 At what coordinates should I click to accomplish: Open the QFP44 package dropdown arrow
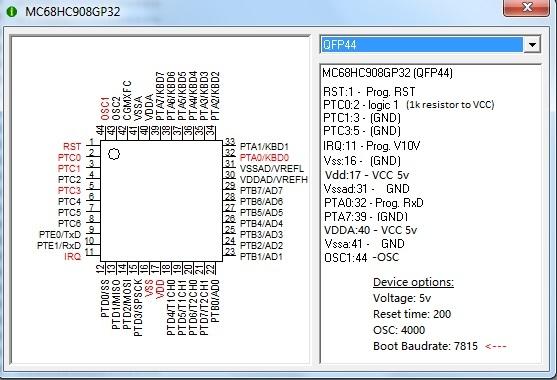click(532, 45)
